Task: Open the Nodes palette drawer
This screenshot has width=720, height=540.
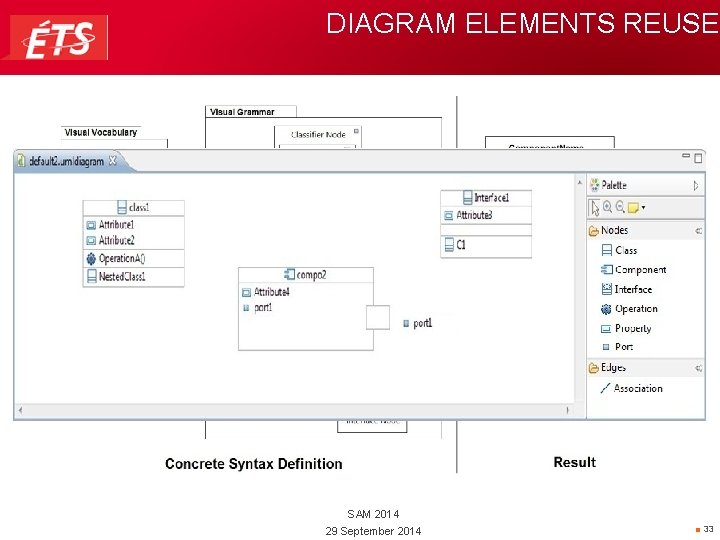Action: (x=645, y=231)
